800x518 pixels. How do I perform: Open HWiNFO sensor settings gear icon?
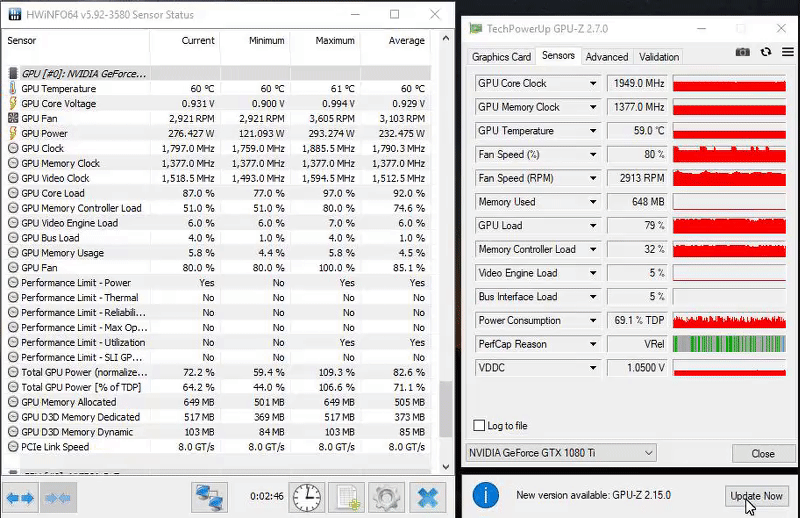coord(386,497)
